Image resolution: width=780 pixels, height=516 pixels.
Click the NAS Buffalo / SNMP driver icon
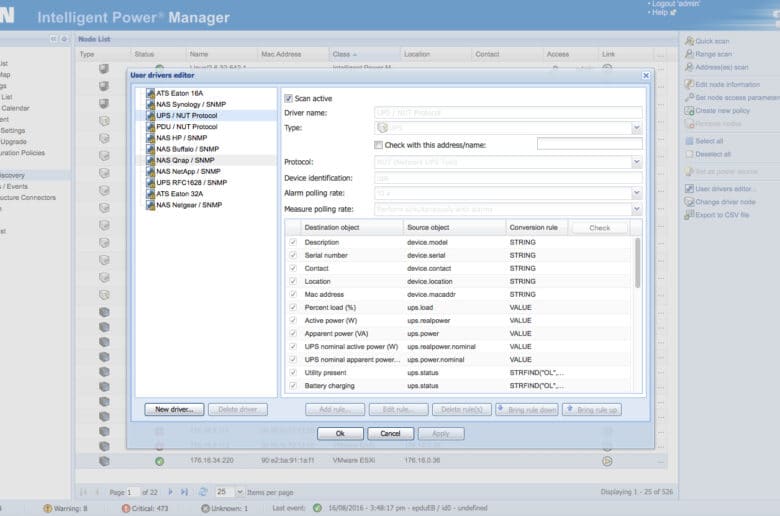click(150, 149)
